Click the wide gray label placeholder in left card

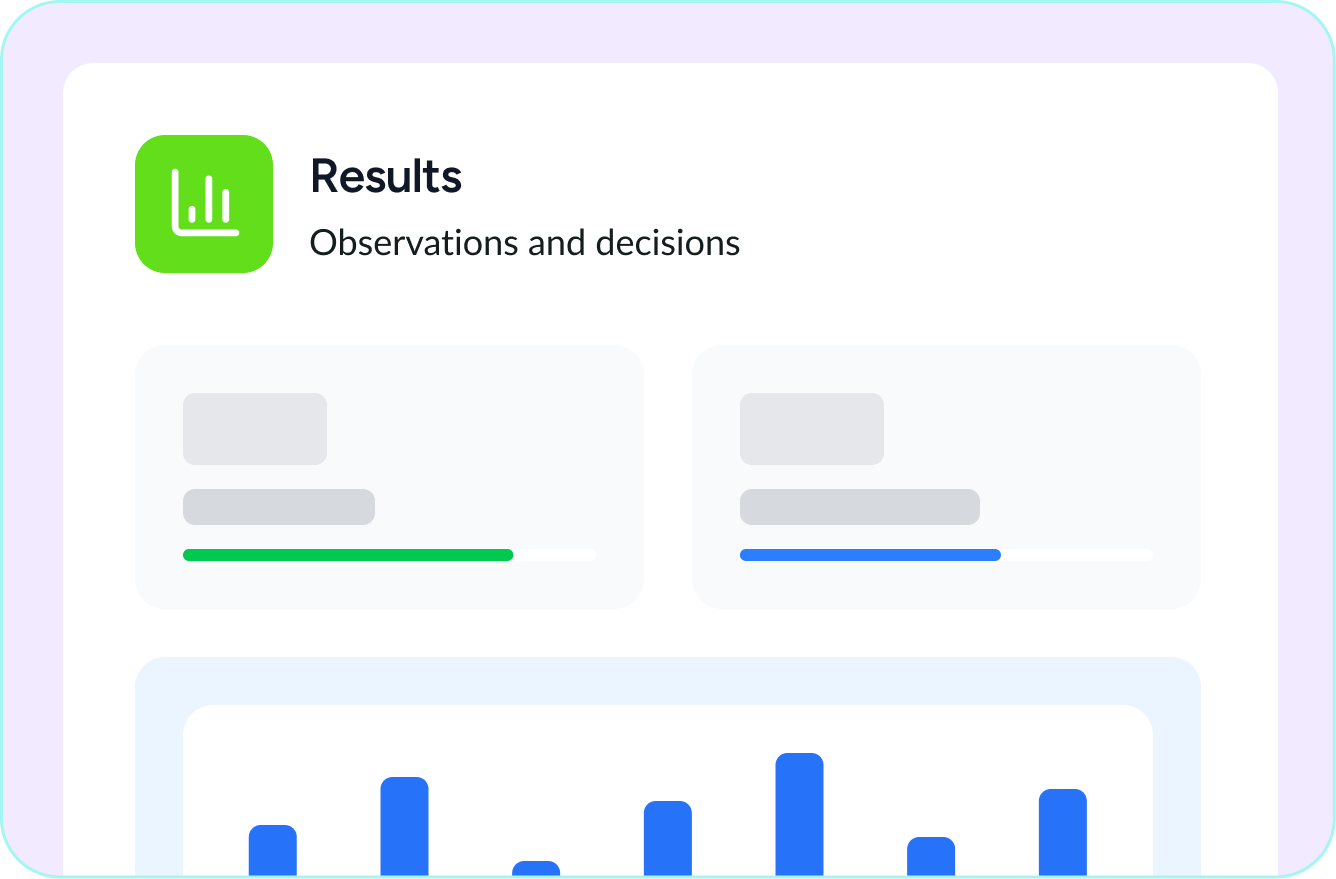pos(279,507)
